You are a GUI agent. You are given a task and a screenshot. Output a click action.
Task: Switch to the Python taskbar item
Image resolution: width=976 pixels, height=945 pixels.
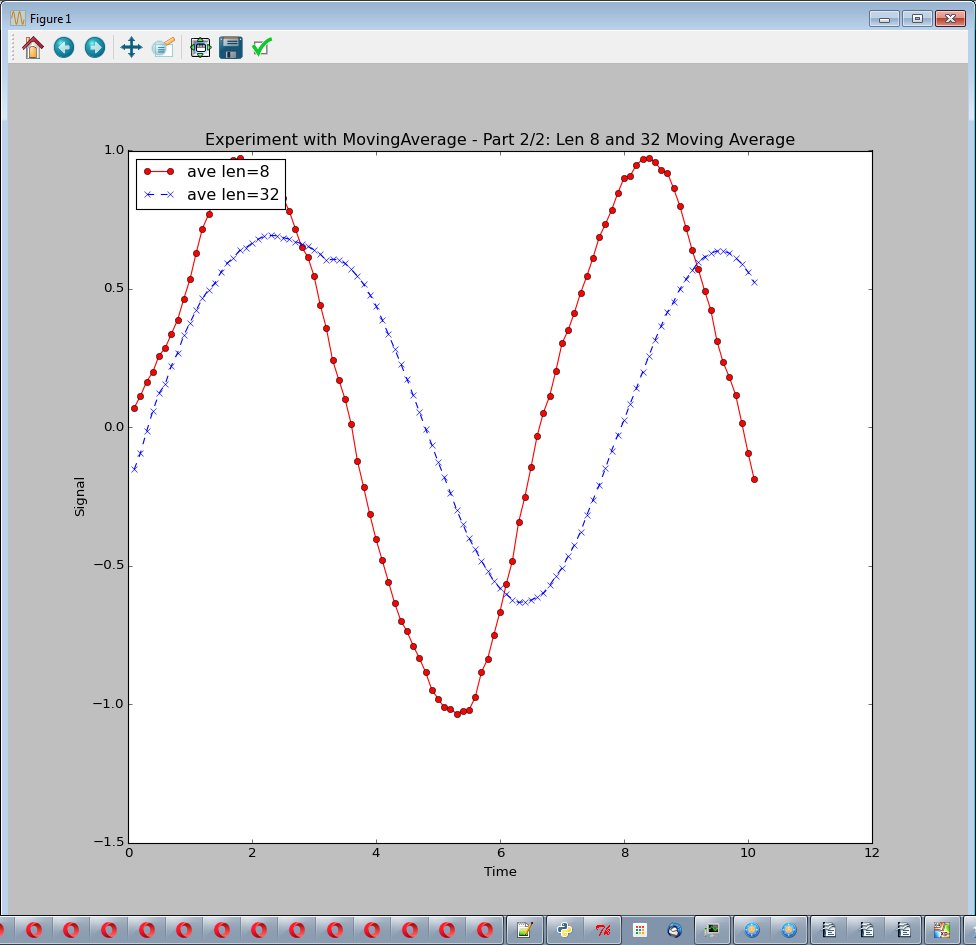565,930
